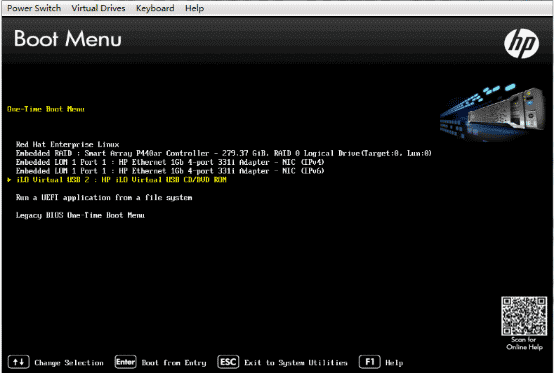Select Red Hat Enterprise Linux boot entry
This screenshot has width=554, height=374.
coord(67,144)
